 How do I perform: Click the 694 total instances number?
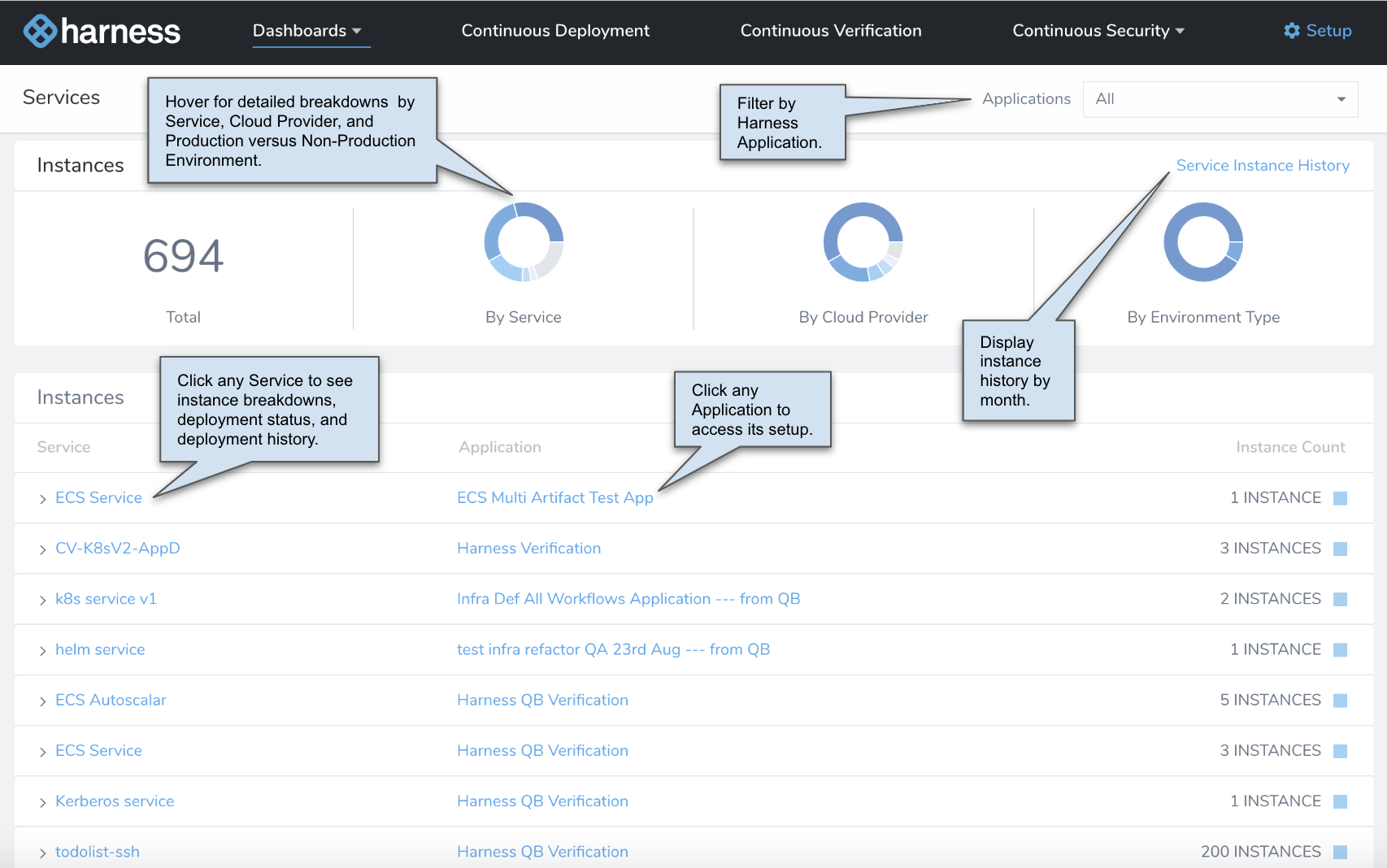(x=183, y=256)
